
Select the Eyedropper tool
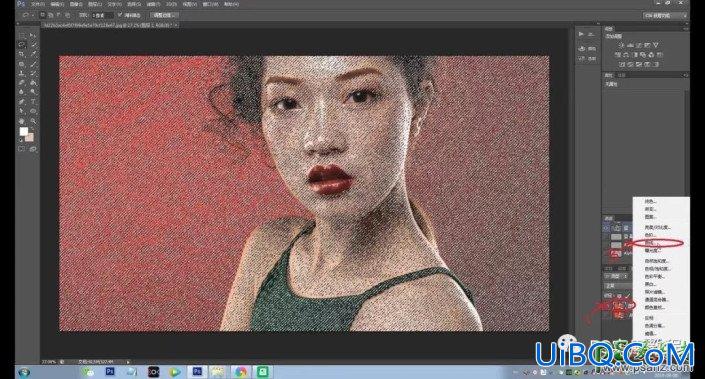[x=33, y=54]
